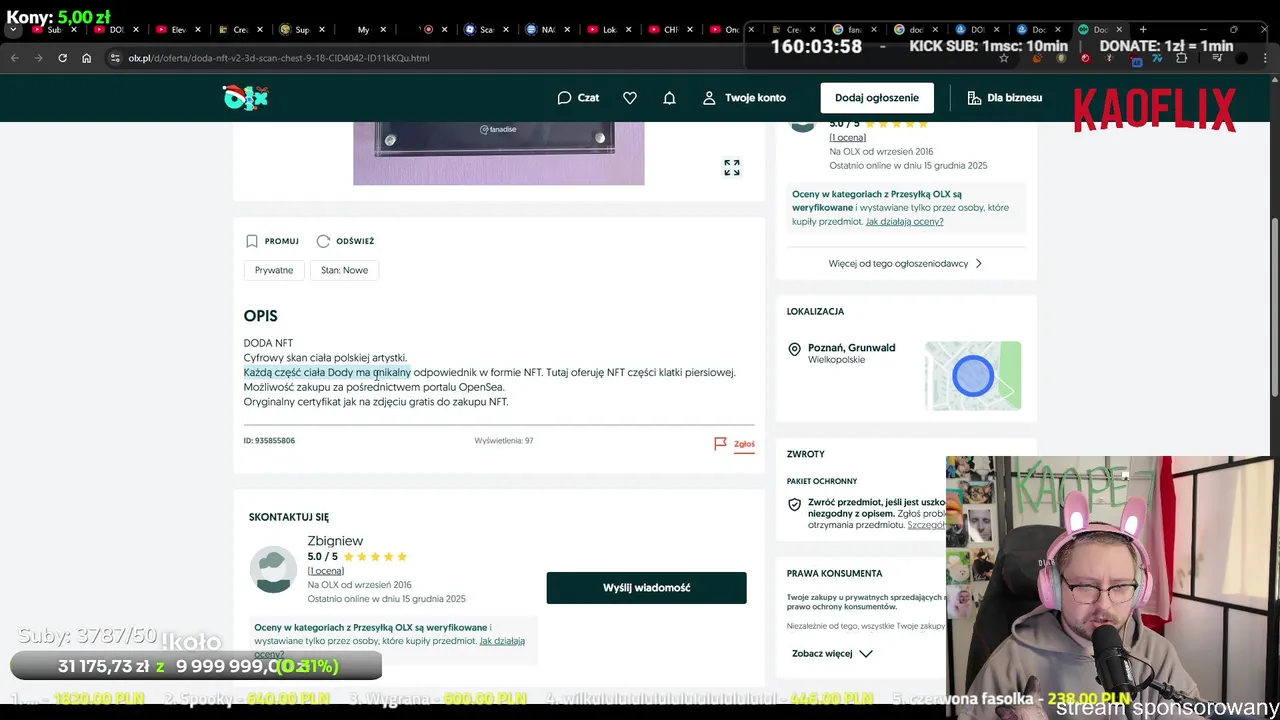Open notifications bell icon
The width and height of the screenshot is (1280, 720).
670,98
